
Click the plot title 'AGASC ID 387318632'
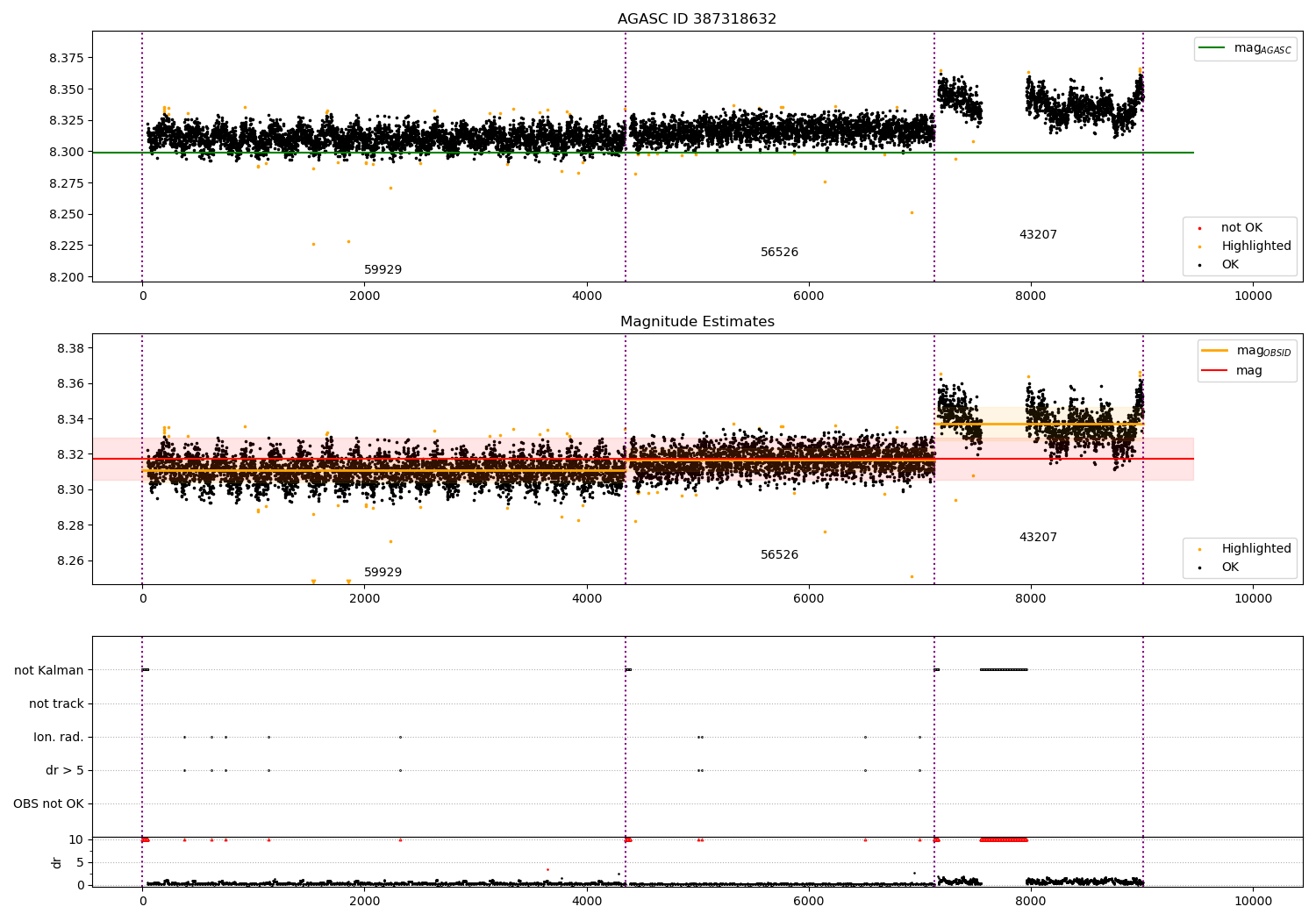tap(697, 19)
